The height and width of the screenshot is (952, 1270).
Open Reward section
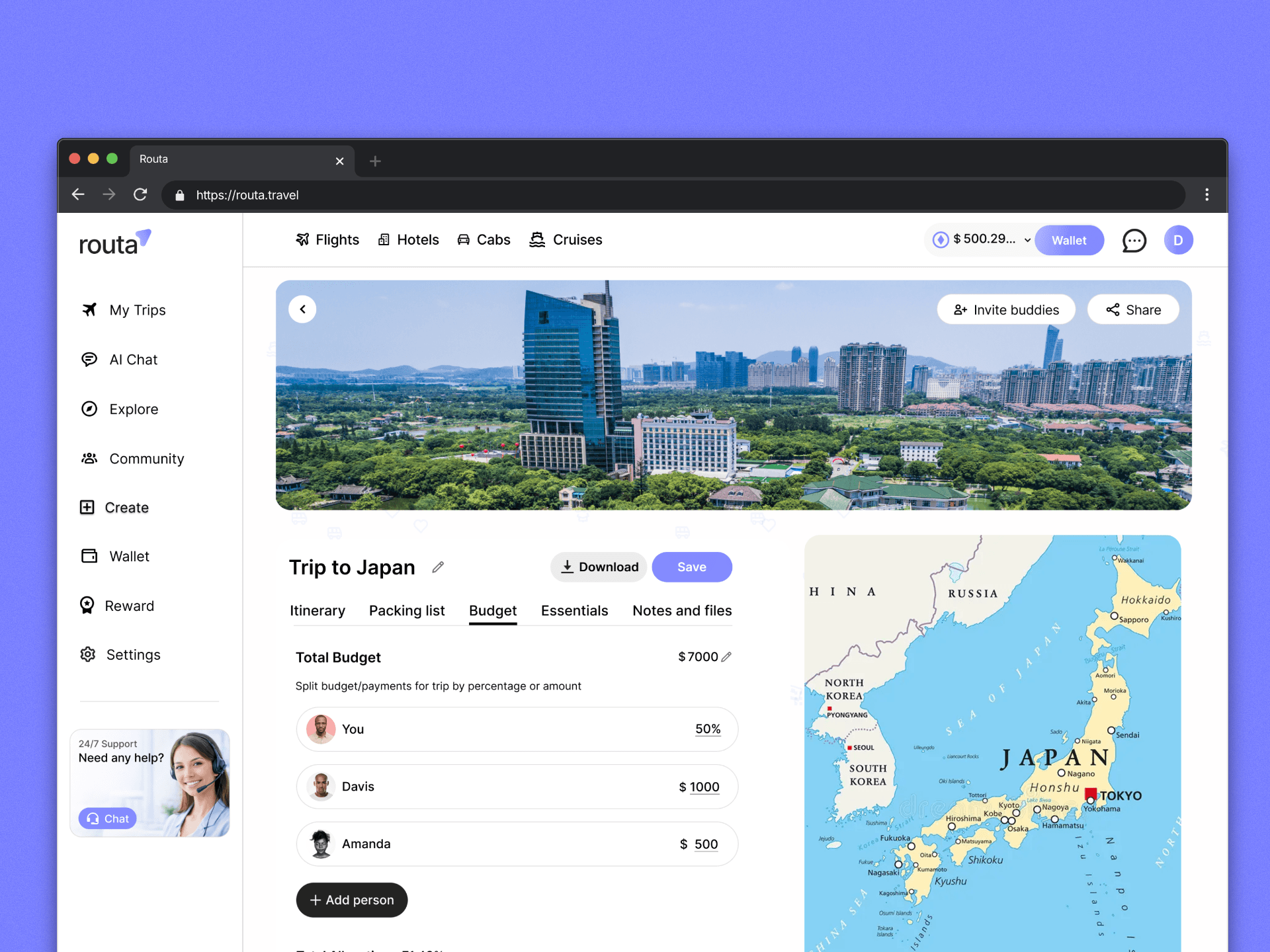pos(116,606)
